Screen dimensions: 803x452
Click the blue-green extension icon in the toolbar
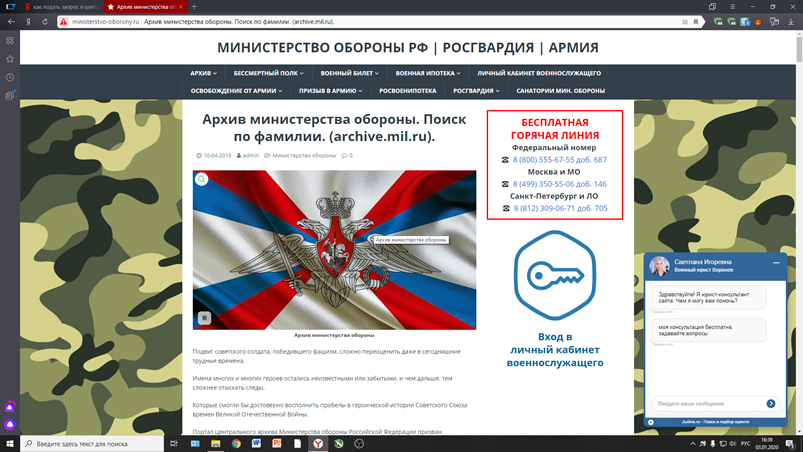[x=745, y=21]
